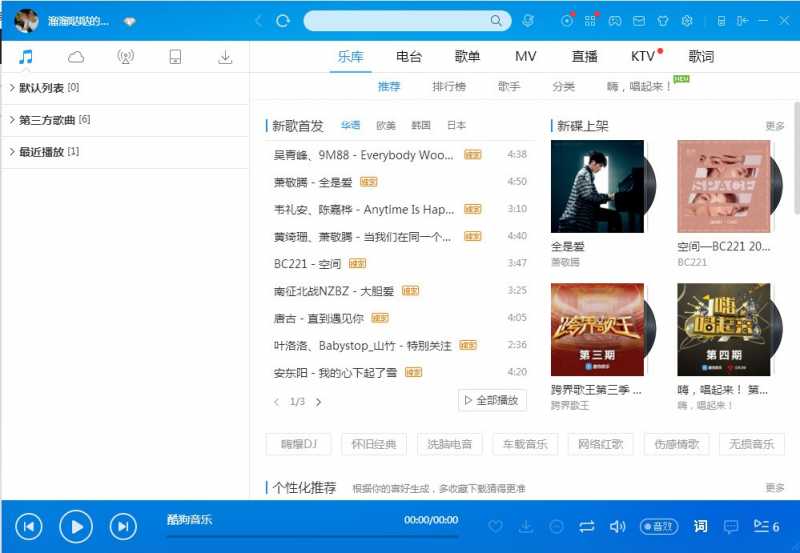Select the 歌手 sub-tab
This screenshot has height=553, width=800.
click(x=509, y=87)
